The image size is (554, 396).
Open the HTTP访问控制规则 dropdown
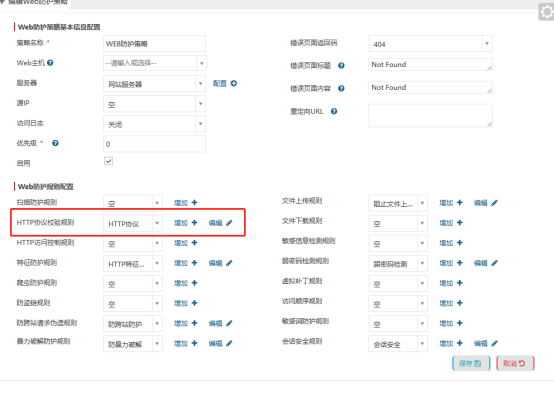[133, 243]
